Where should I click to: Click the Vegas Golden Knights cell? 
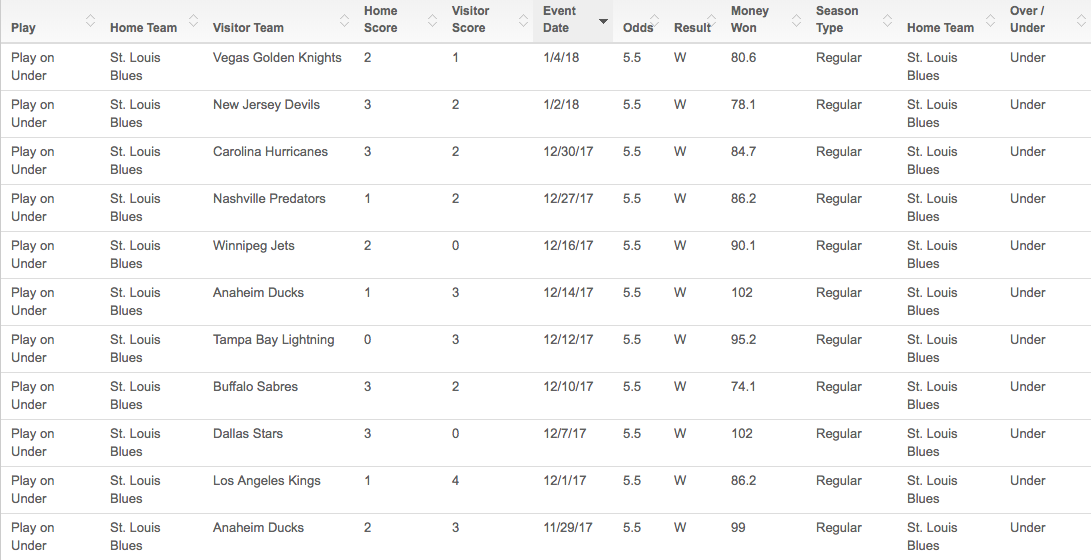coord(277,58)
